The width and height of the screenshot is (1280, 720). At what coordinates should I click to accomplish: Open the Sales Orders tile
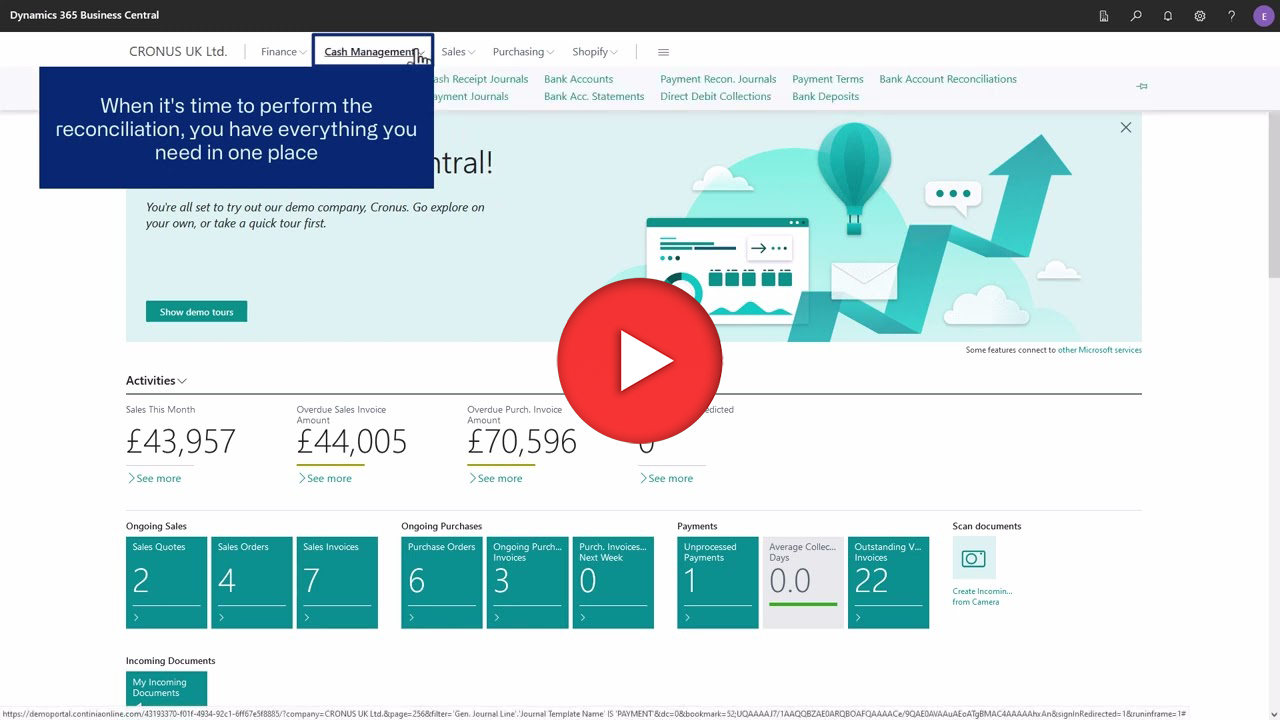pos(252,583)
